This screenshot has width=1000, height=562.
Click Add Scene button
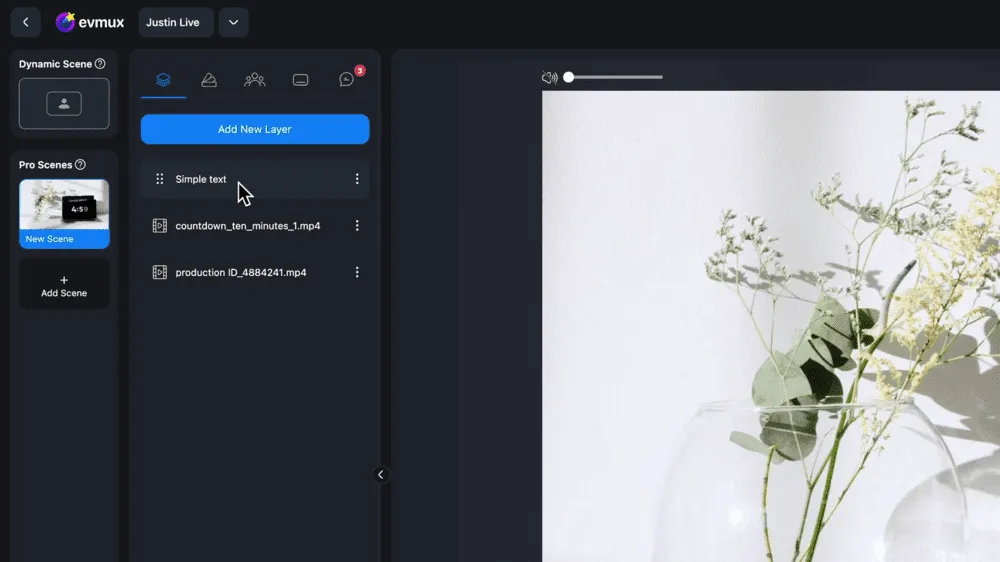click(x=64, y=286)
